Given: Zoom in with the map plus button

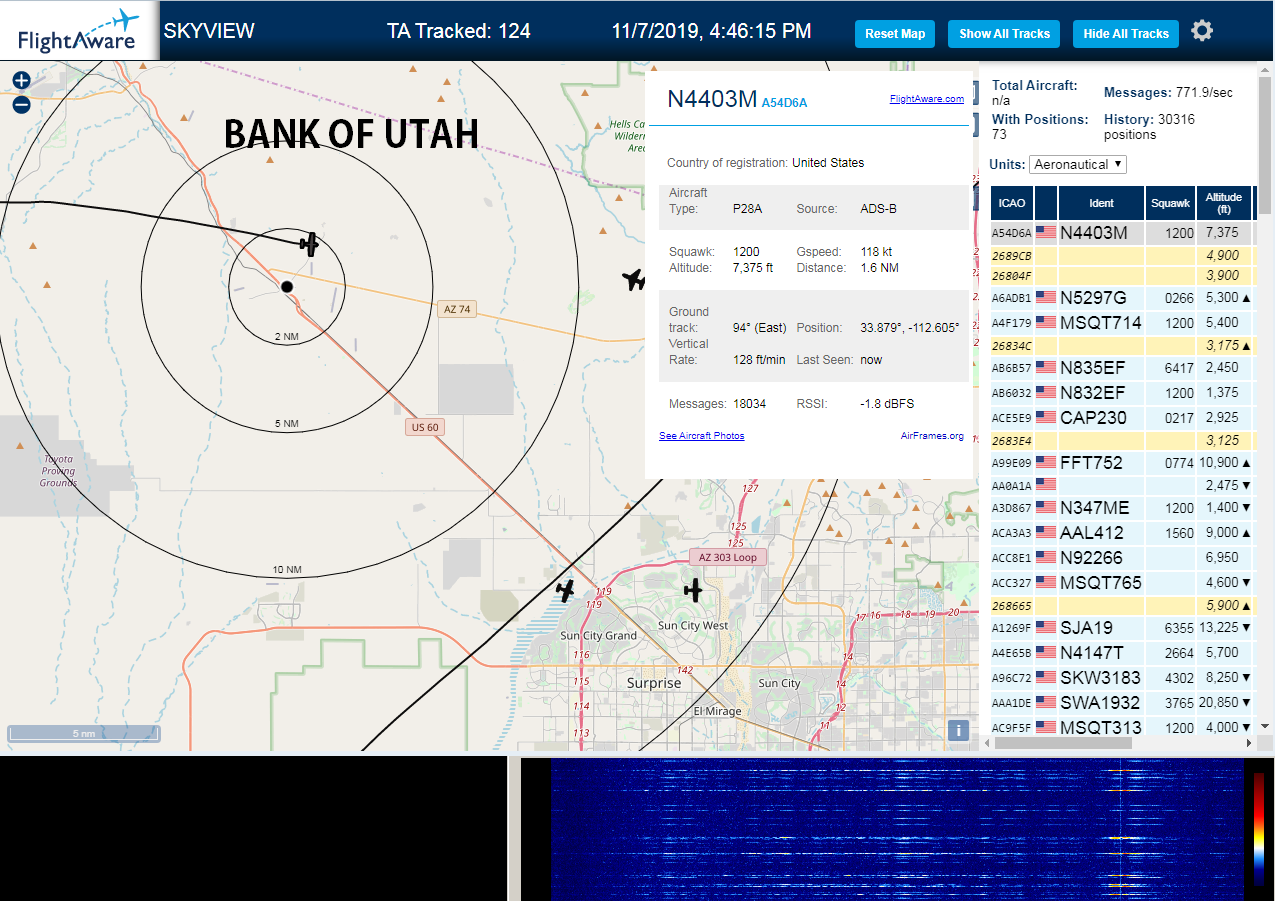Looking at the screenshot, I should tap(21, 81).
